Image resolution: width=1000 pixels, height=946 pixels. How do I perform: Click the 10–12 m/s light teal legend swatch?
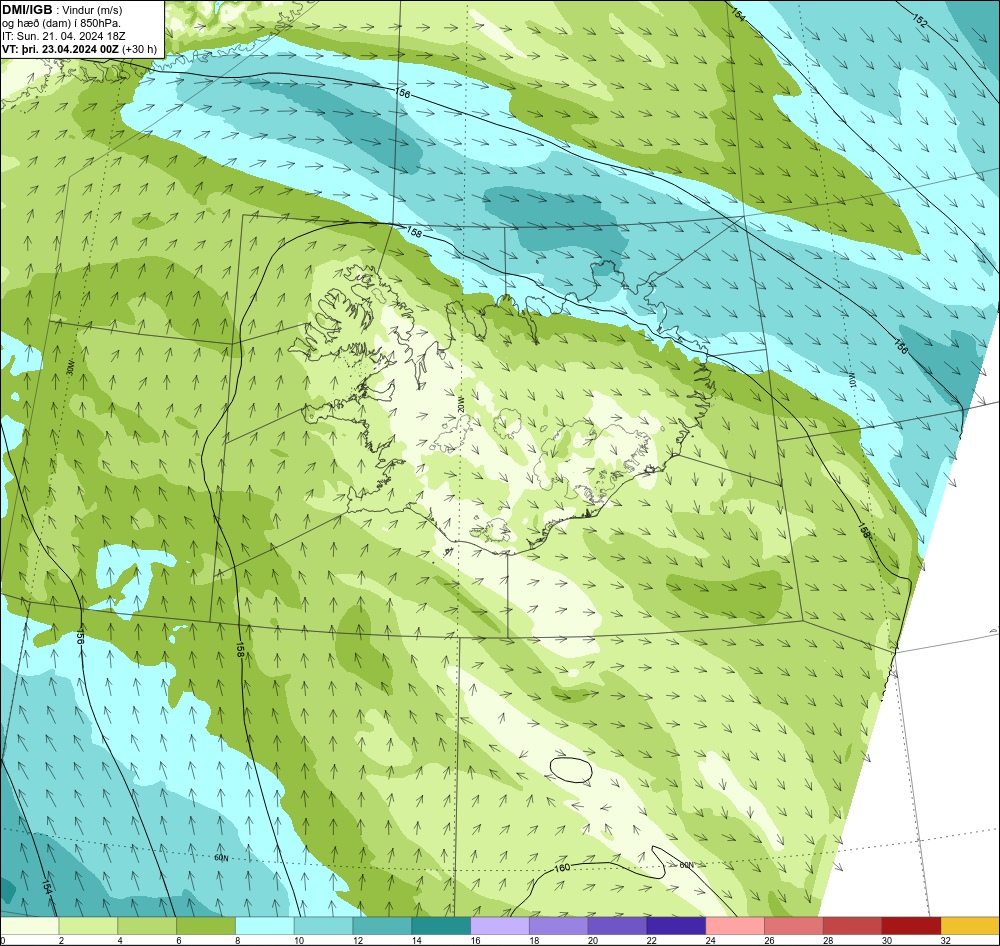coord(323,926)
